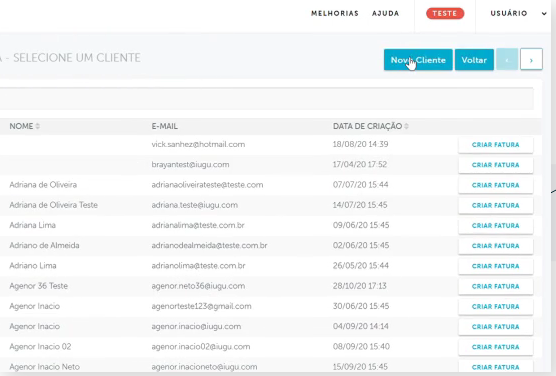The height and width of the screenshot is (376, 556).
Task: Click CRIAR FATURA for Agenor Inacio 02
Action: 495,347
